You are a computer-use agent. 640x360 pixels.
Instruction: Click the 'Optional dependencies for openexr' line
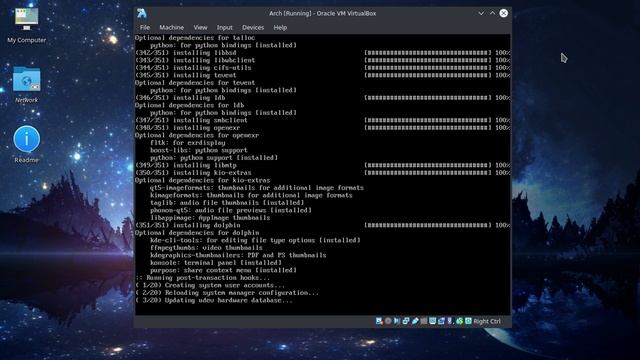tap(197, 135)
